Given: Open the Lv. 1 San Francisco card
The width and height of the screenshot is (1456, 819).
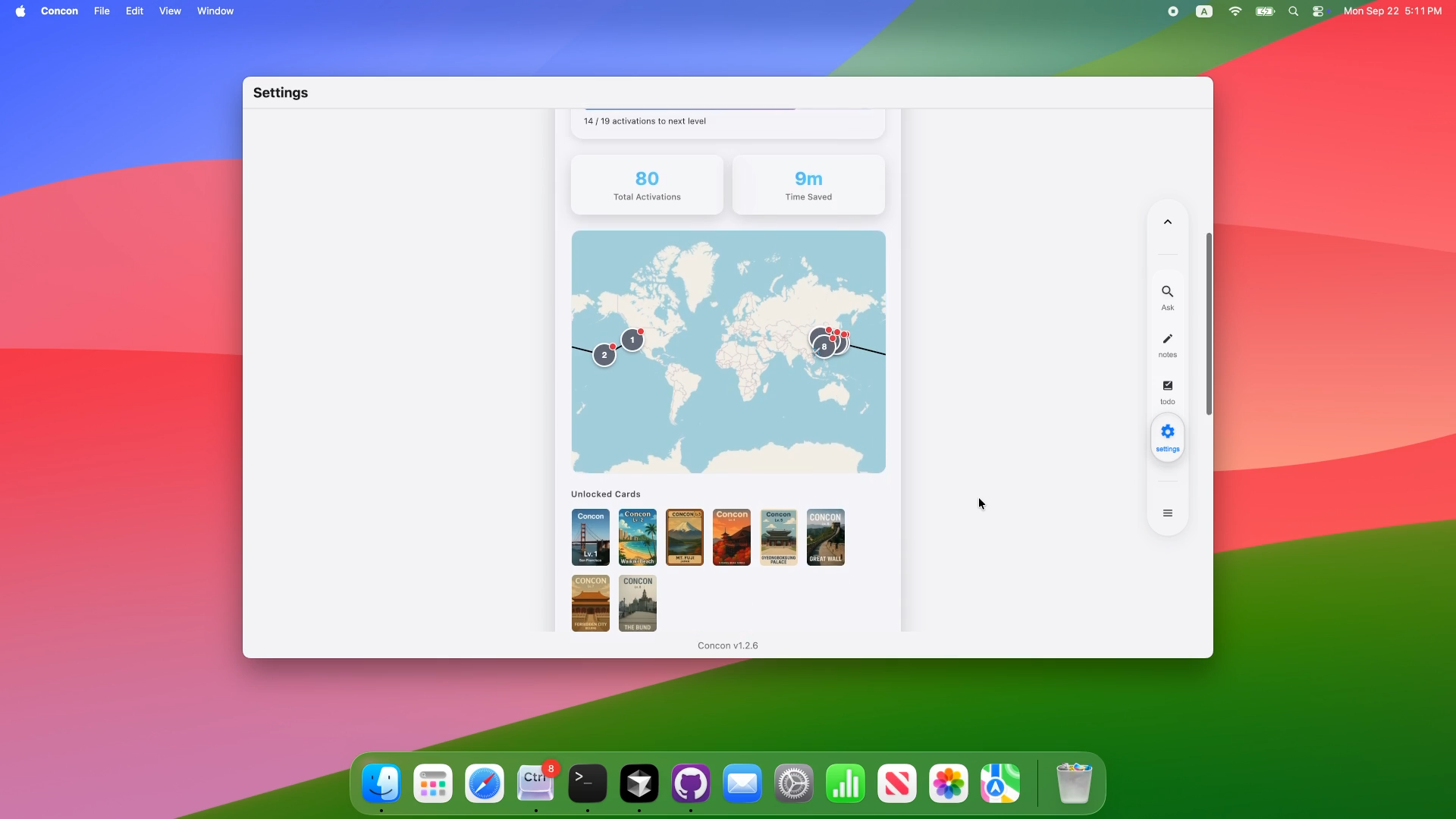Looking at the screenshot, I should click(591, 537).
